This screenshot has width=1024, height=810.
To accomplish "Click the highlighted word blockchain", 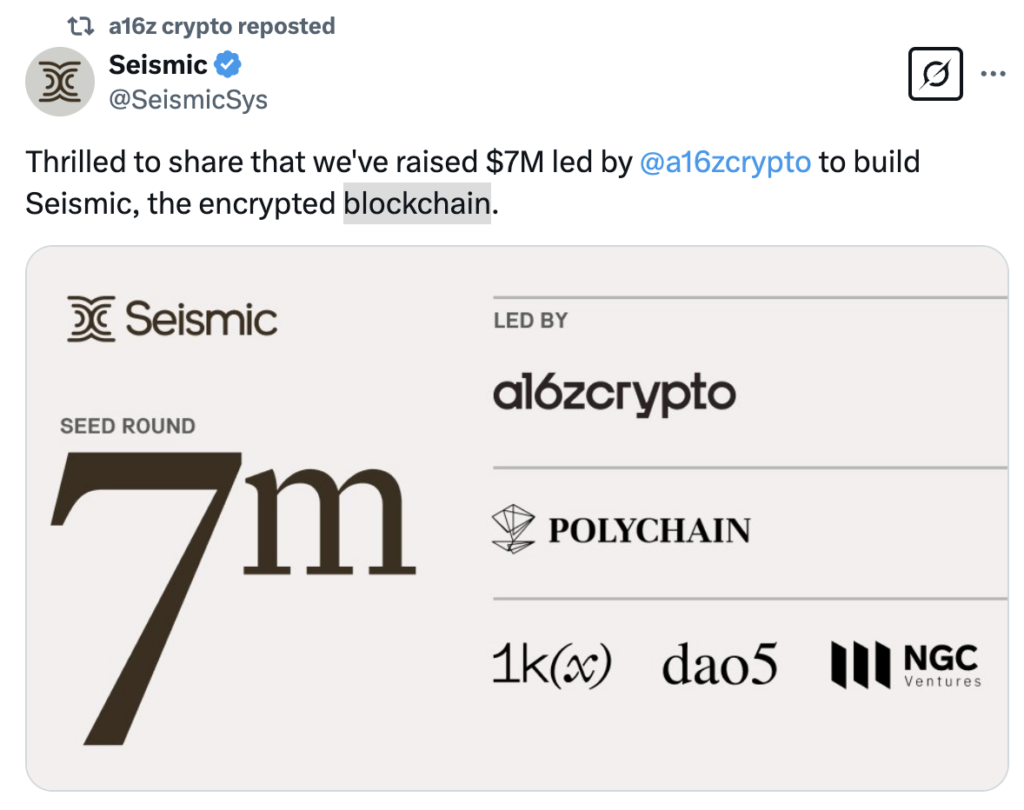I will [x=417, y=203].
